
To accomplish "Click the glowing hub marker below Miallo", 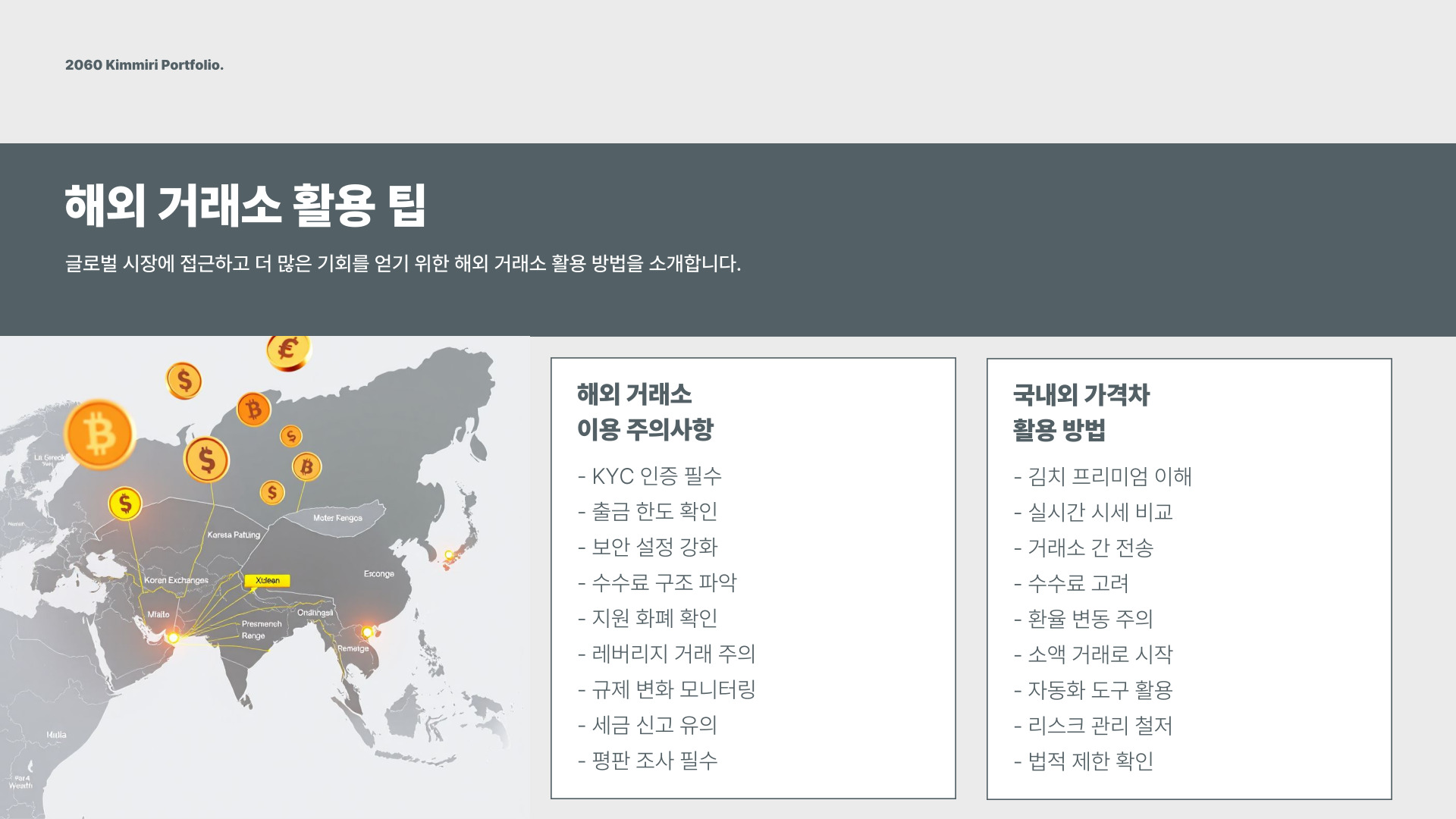I will [174, 638].
